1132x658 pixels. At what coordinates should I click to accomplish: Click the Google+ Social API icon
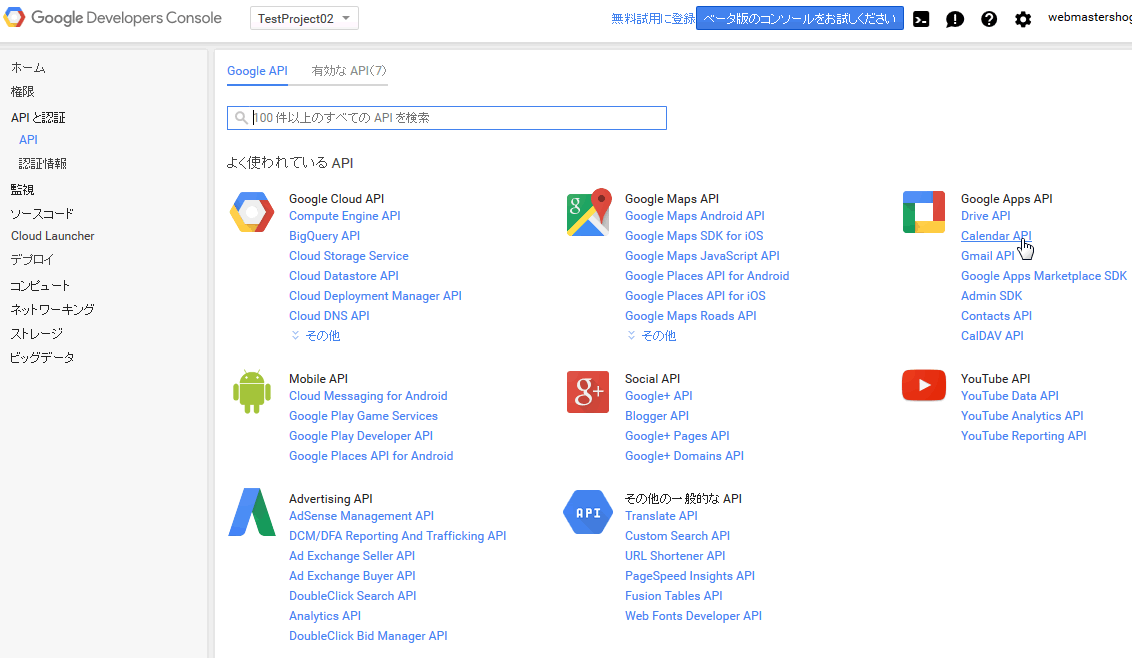(588, 391)
